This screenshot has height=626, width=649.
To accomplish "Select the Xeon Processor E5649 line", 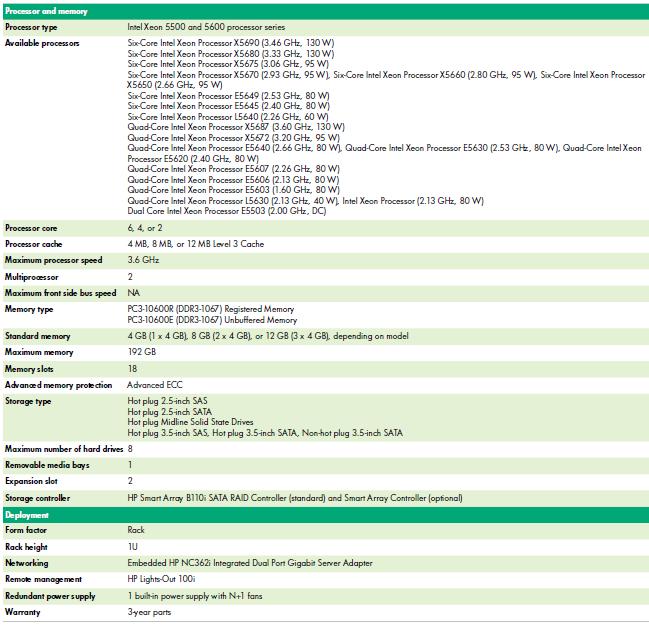I will click(x=228, y=96).
